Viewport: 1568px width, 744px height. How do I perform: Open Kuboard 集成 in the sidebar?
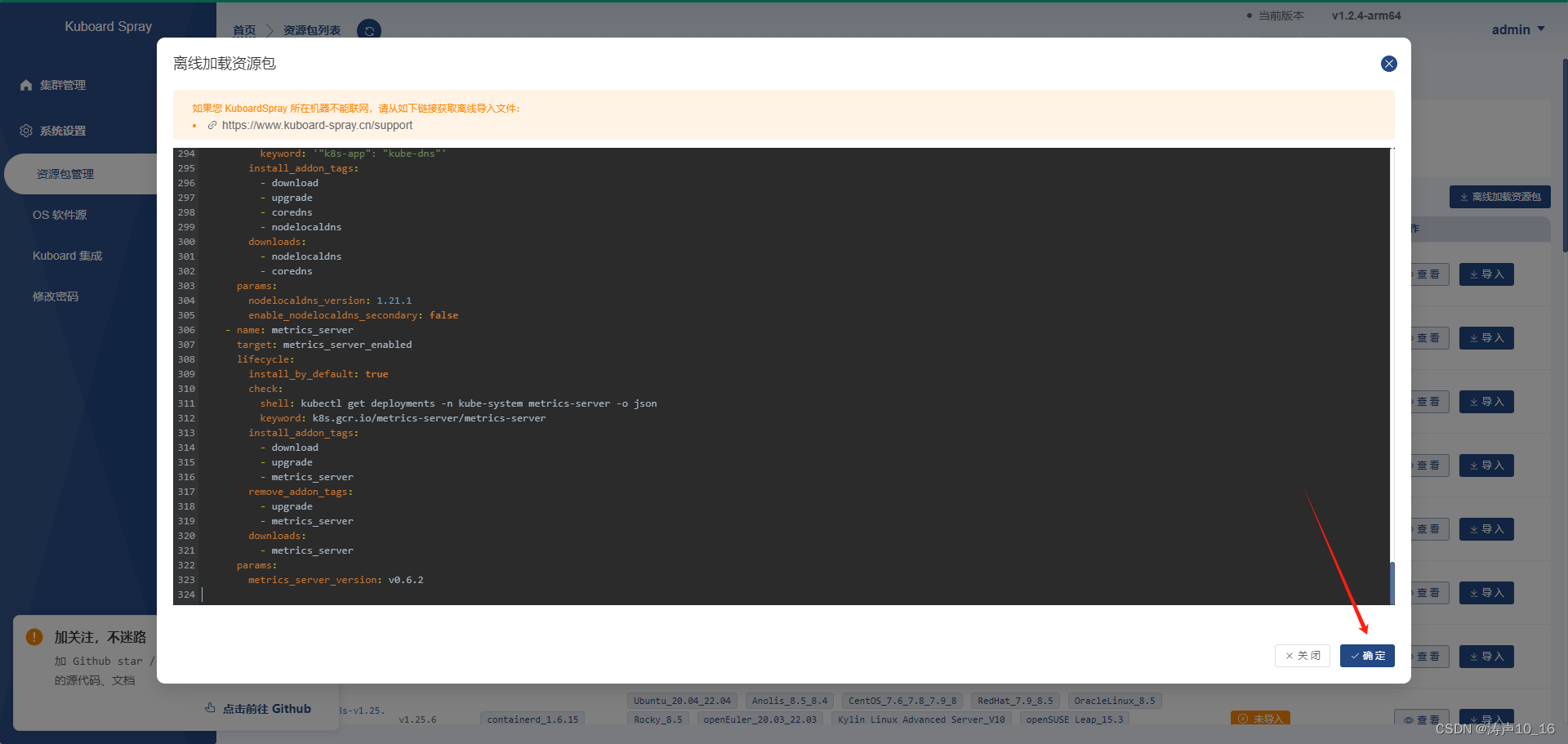pyautogui.click(x=68, y=256)
